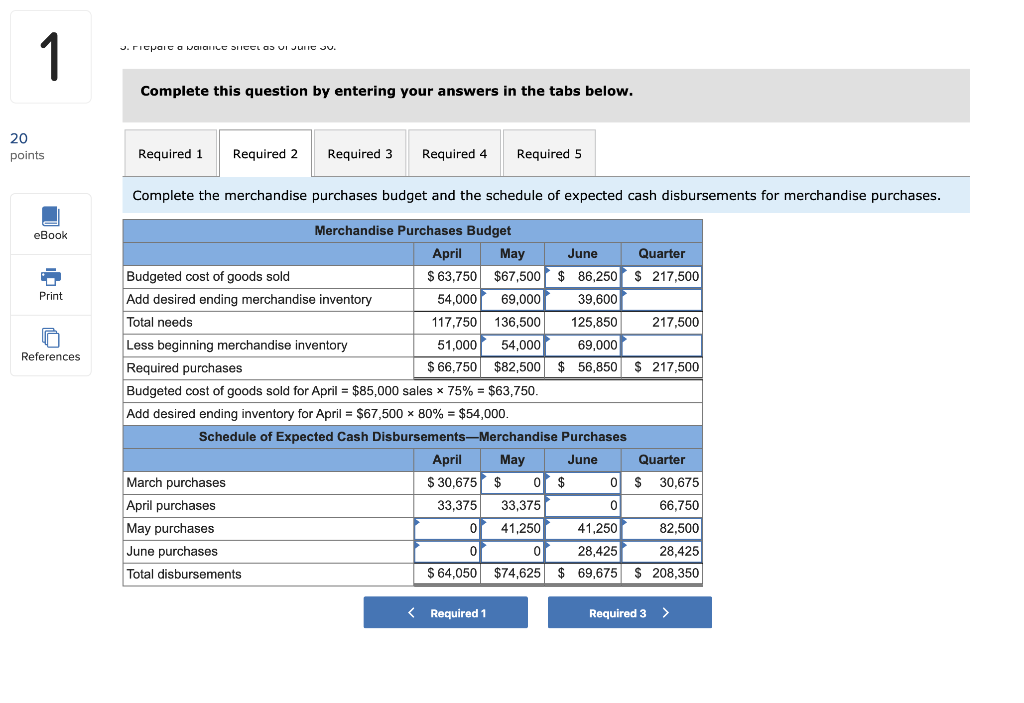1024x703 pixels.
Task: Open the eBook resource
Action: [50, 223]
